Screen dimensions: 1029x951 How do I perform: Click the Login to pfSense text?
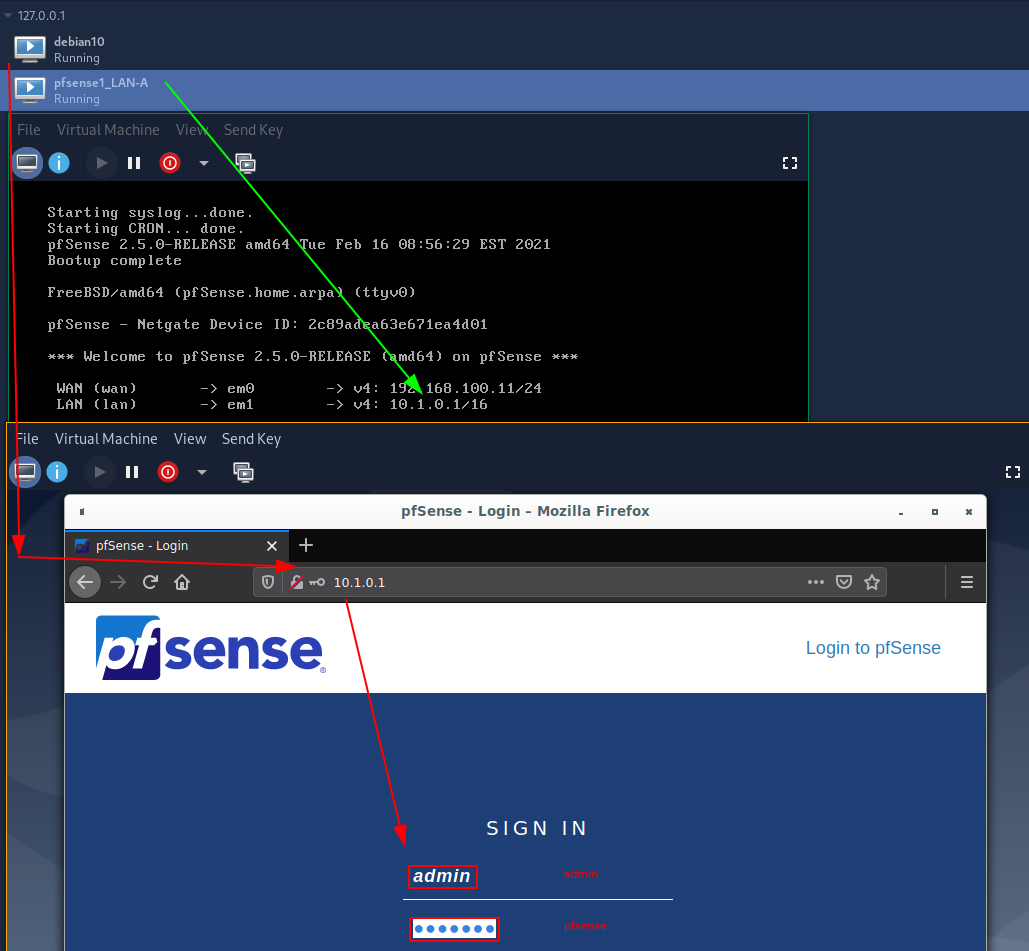873,648
